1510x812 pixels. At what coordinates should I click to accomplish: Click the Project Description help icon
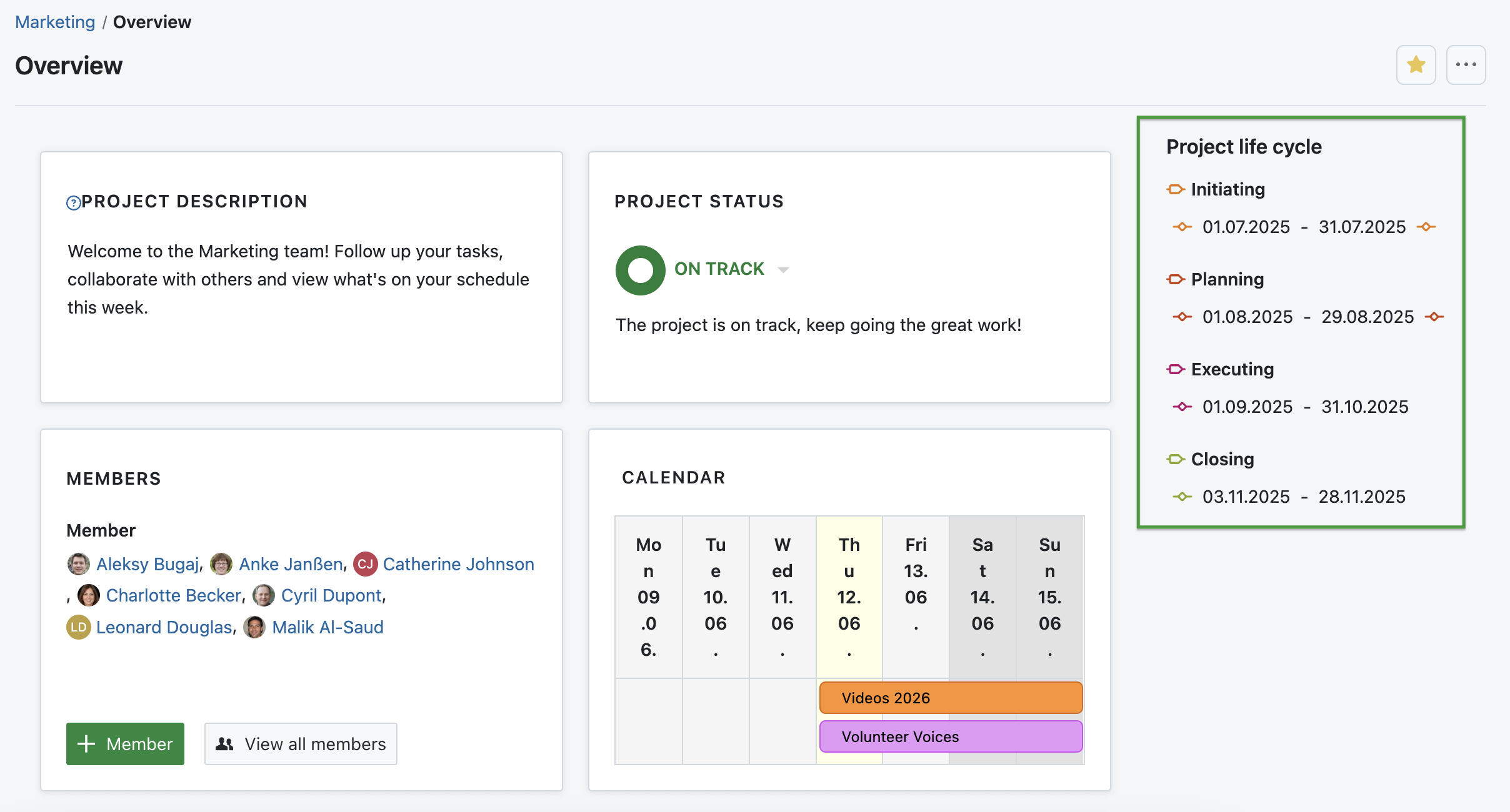[x=74, y=201]
